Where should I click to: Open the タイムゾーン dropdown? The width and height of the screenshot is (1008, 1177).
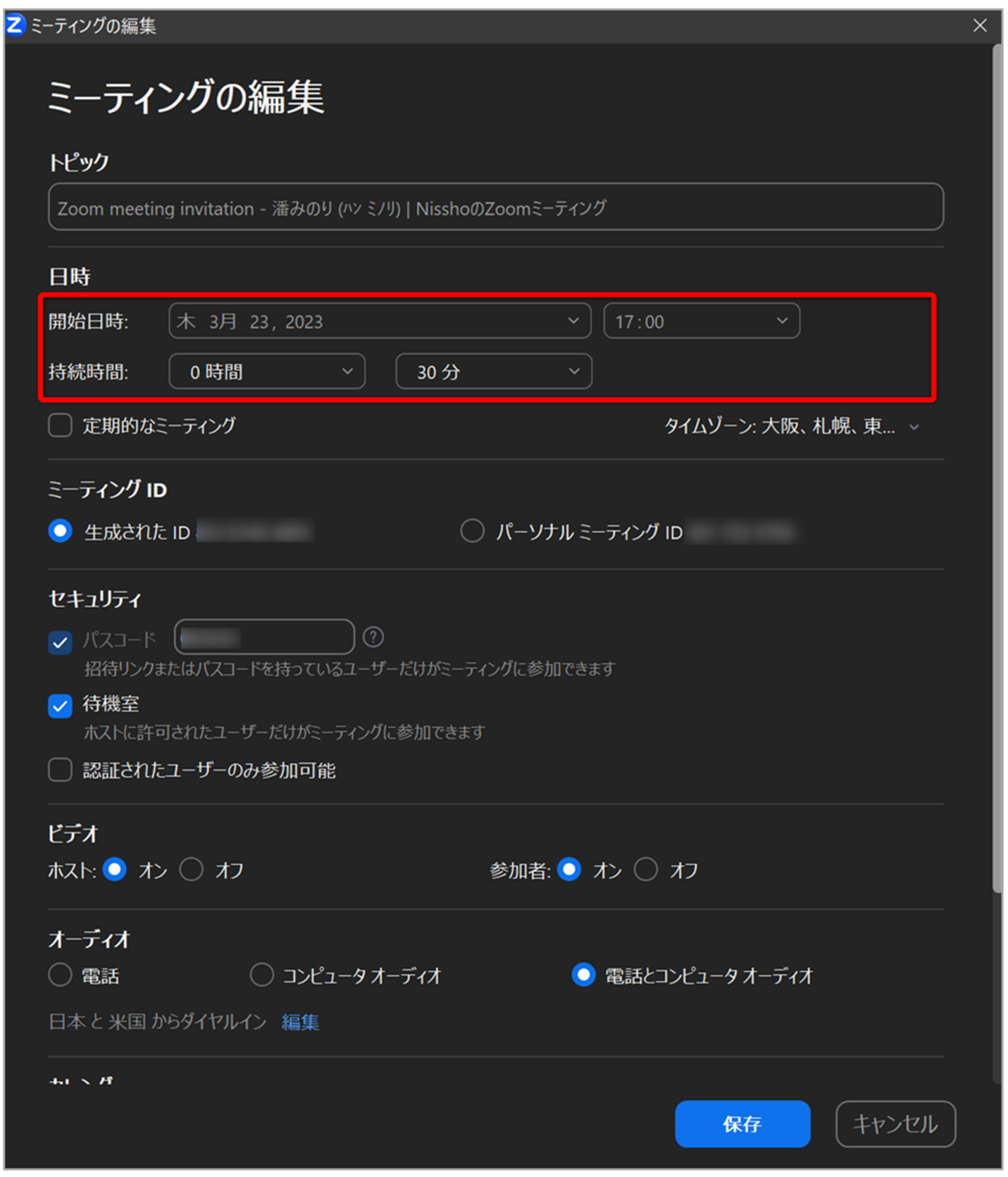tap(792, 427)
